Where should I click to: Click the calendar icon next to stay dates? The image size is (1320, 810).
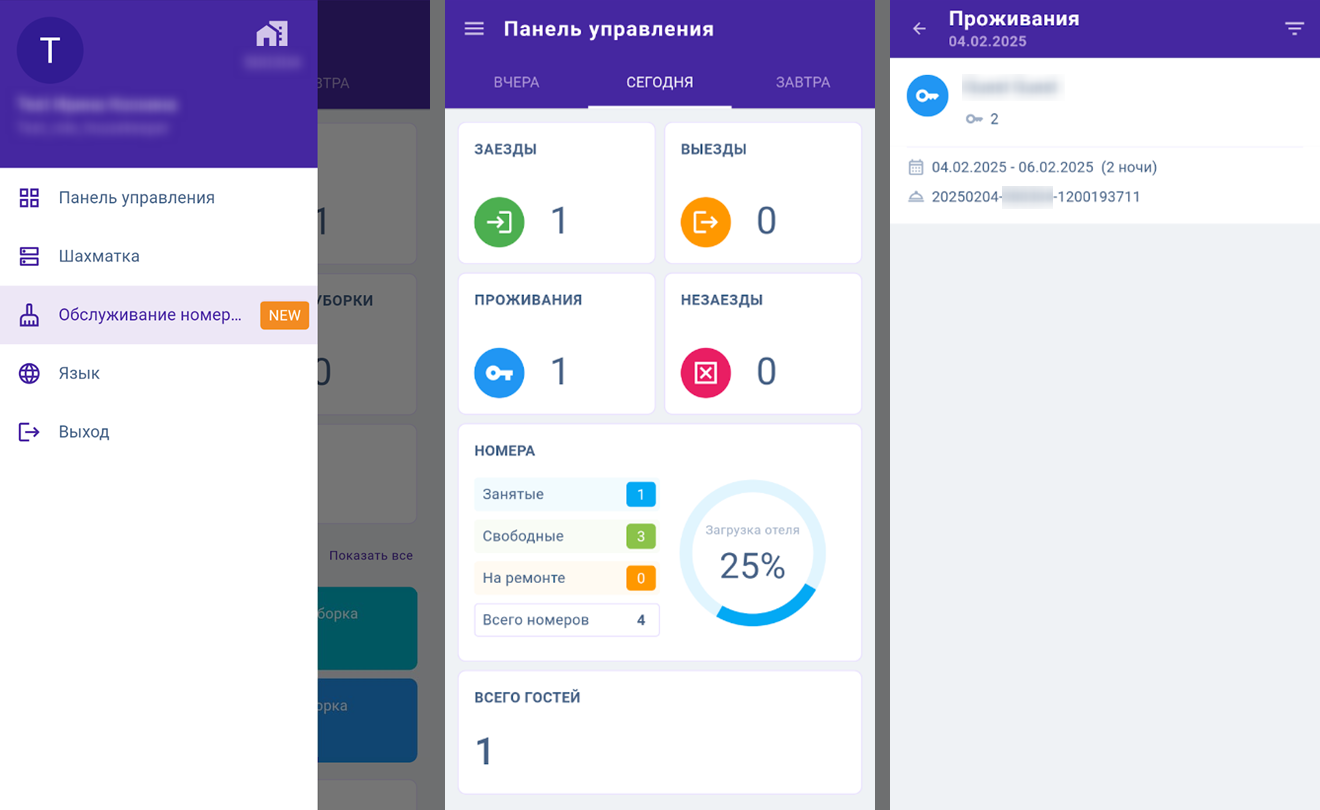pyautogui.click(x=916, y=167)
